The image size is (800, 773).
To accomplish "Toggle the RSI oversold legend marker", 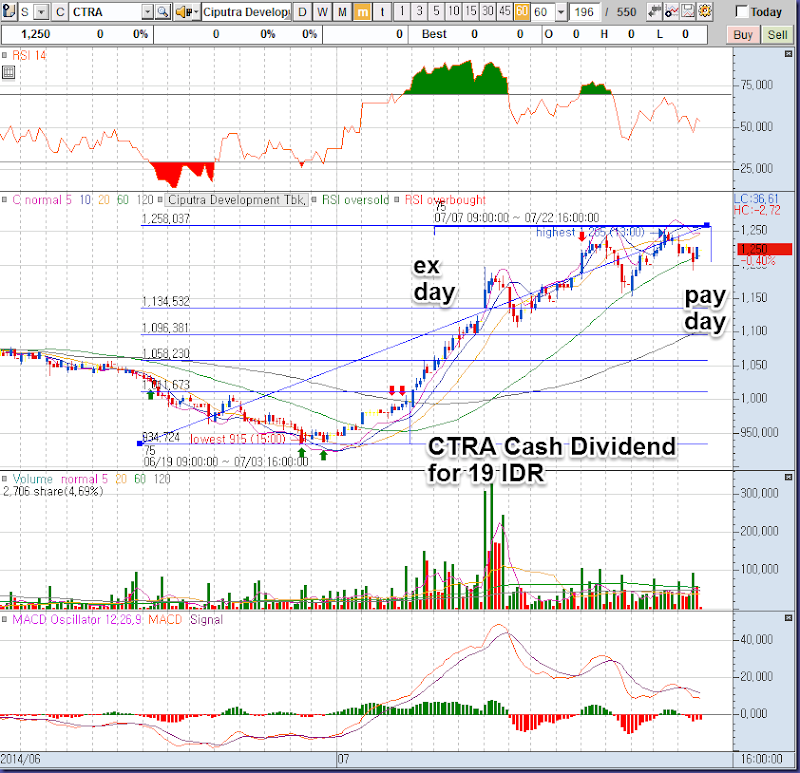I will point(314,200).
